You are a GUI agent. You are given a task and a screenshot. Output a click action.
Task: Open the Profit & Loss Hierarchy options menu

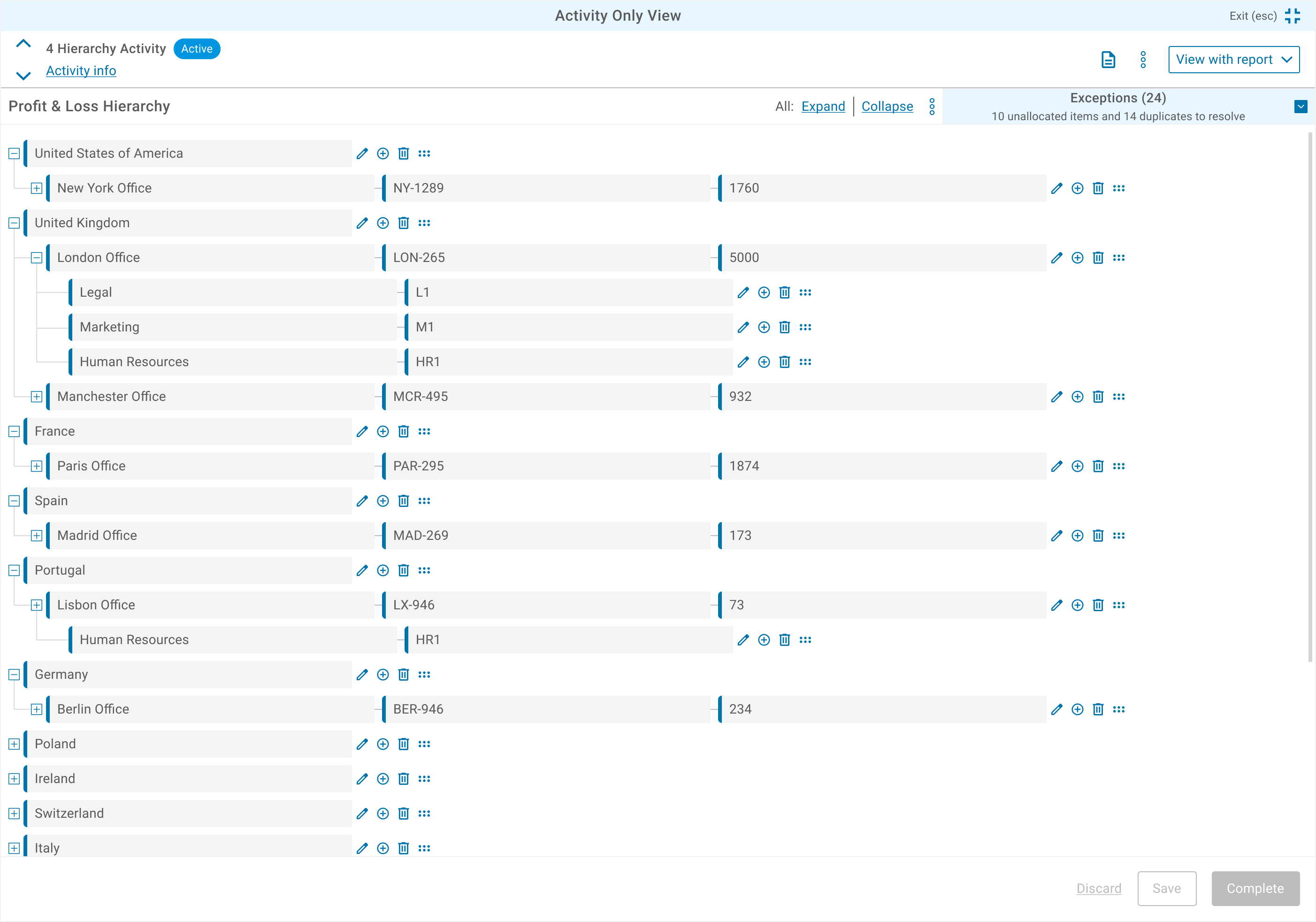932,107
